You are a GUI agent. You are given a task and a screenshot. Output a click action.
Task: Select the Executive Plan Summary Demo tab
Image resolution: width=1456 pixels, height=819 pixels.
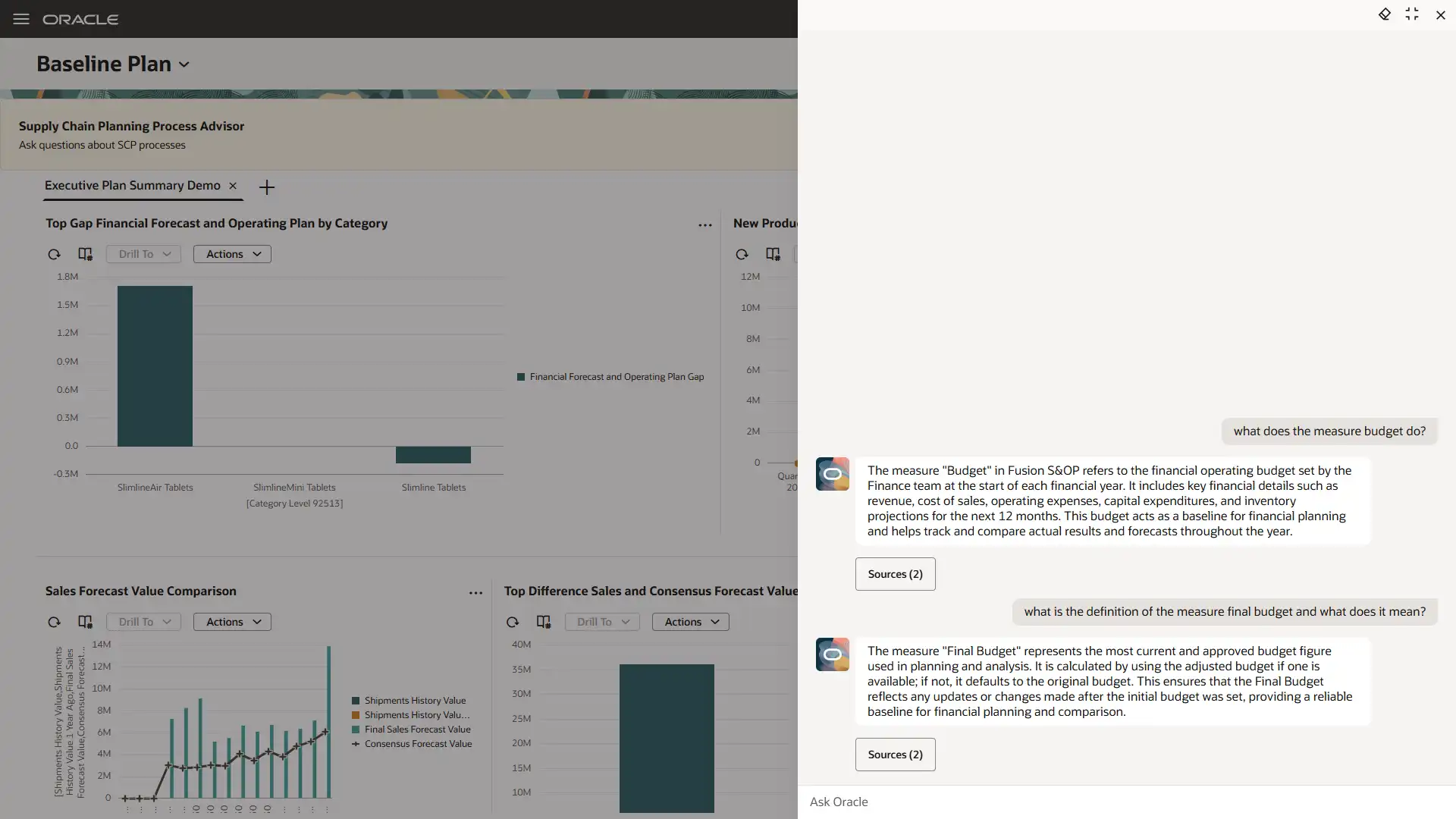tap(133, 186)
